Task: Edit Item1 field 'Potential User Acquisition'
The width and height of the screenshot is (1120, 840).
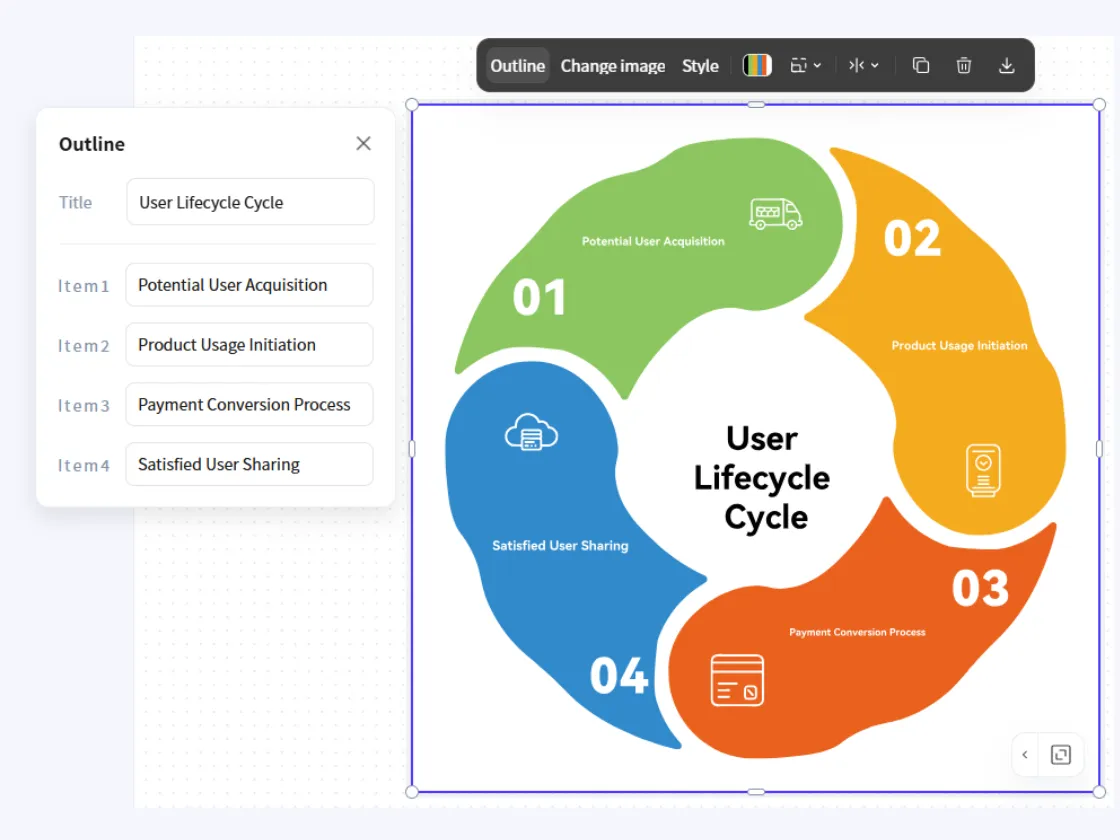Action: click(x=249, y=285)
